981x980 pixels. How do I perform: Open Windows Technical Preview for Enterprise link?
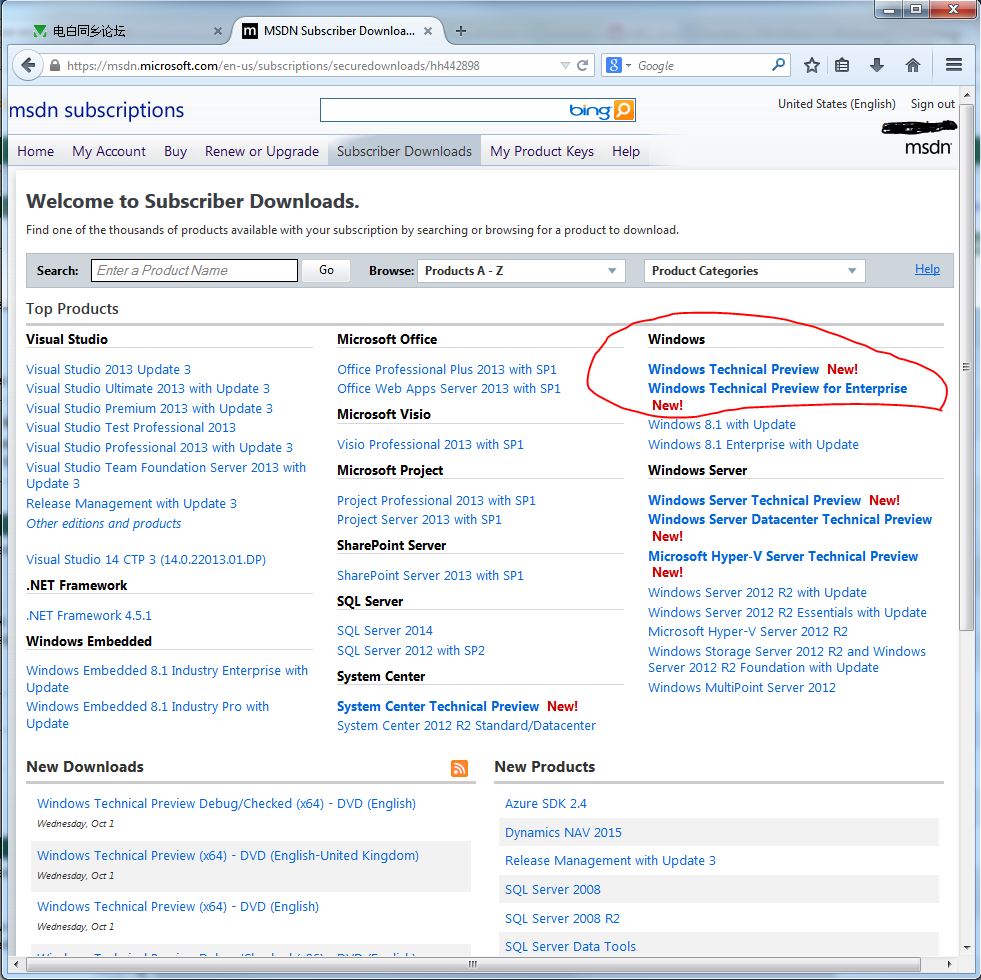777,389
